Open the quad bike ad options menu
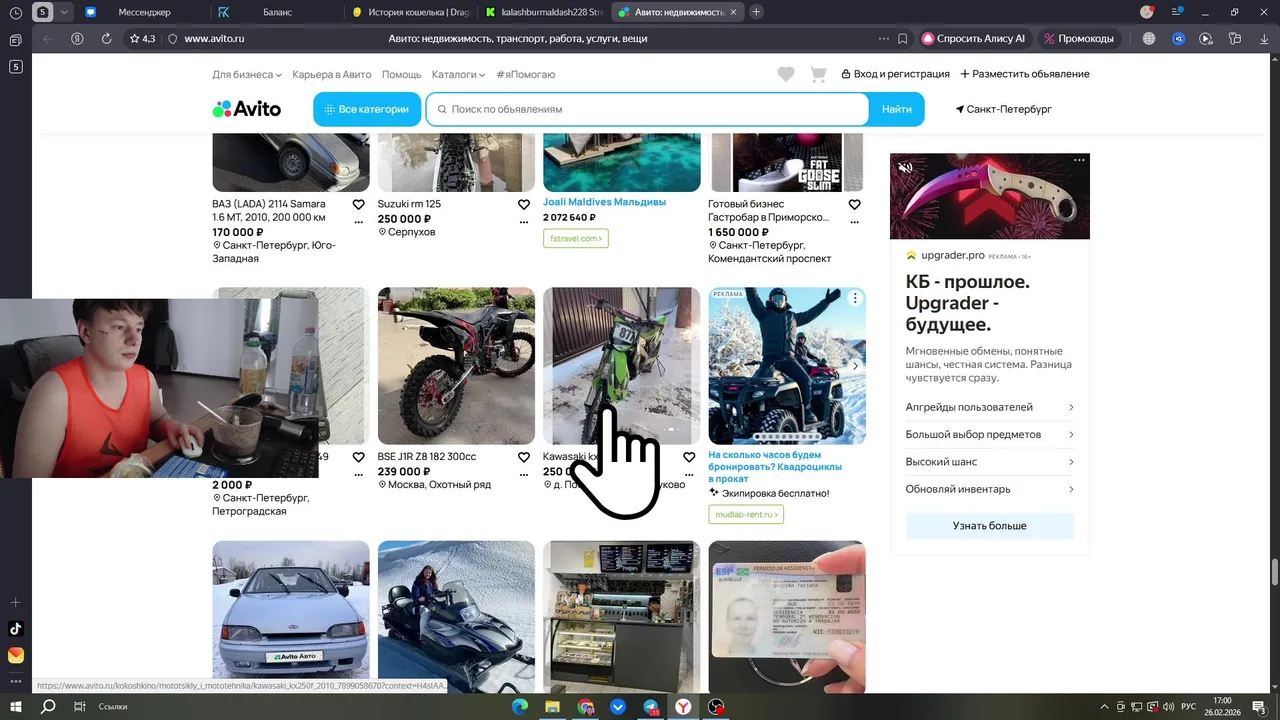The image size is (1280, 720). coord(855,298)
